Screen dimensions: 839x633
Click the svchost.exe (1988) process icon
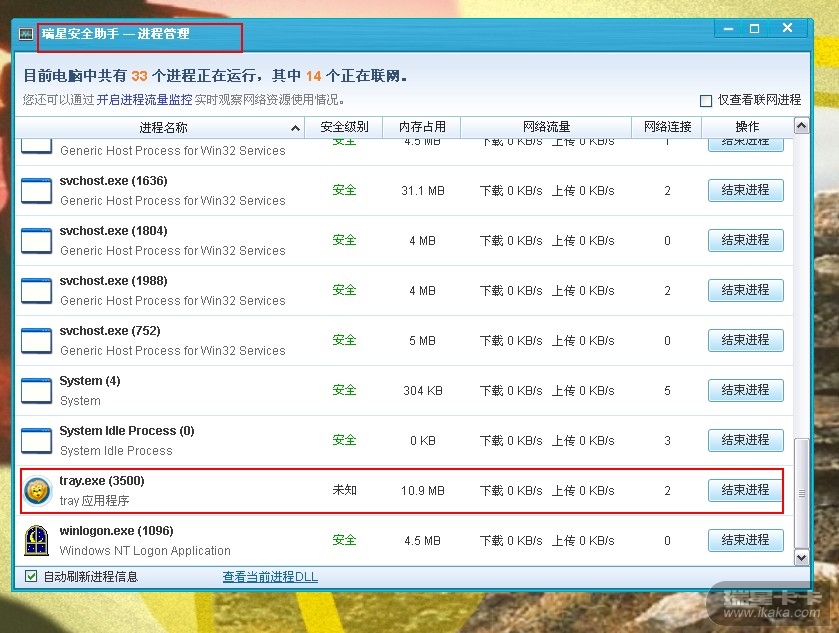click(36, 291)
